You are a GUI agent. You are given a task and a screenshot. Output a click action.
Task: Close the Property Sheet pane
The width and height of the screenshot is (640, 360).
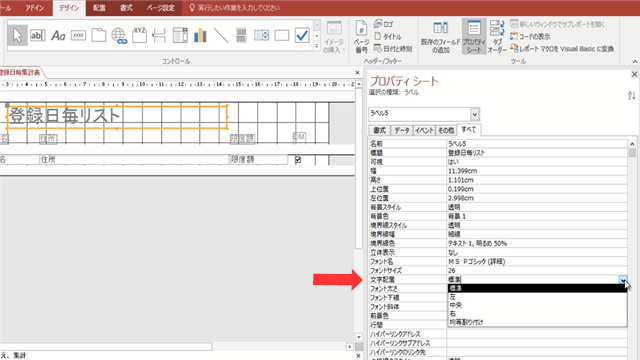[634, 74]
